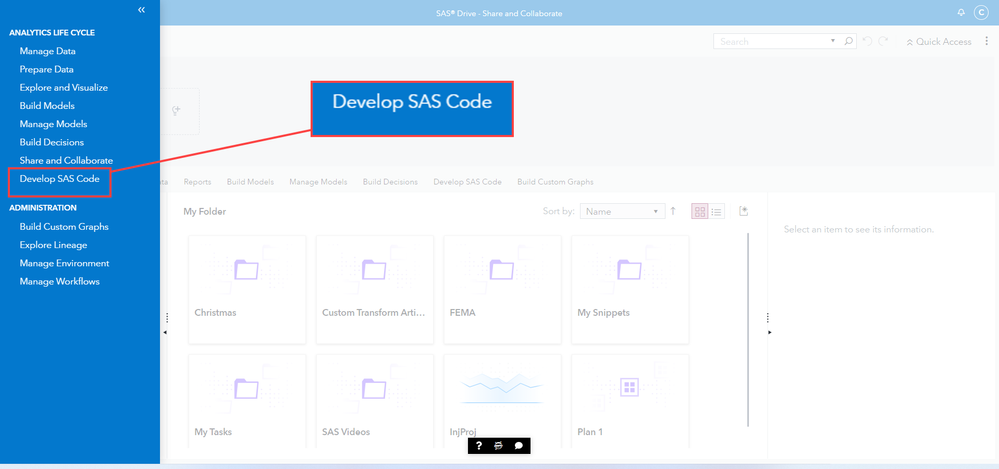Click the My Folder heading
Viewport: 999px width, 469px height.
(205, 212)
